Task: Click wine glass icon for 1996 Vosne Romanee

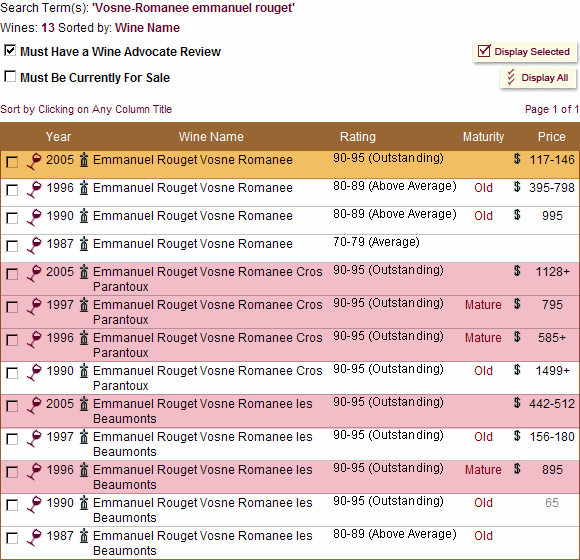Action: [x=34, y=190]
